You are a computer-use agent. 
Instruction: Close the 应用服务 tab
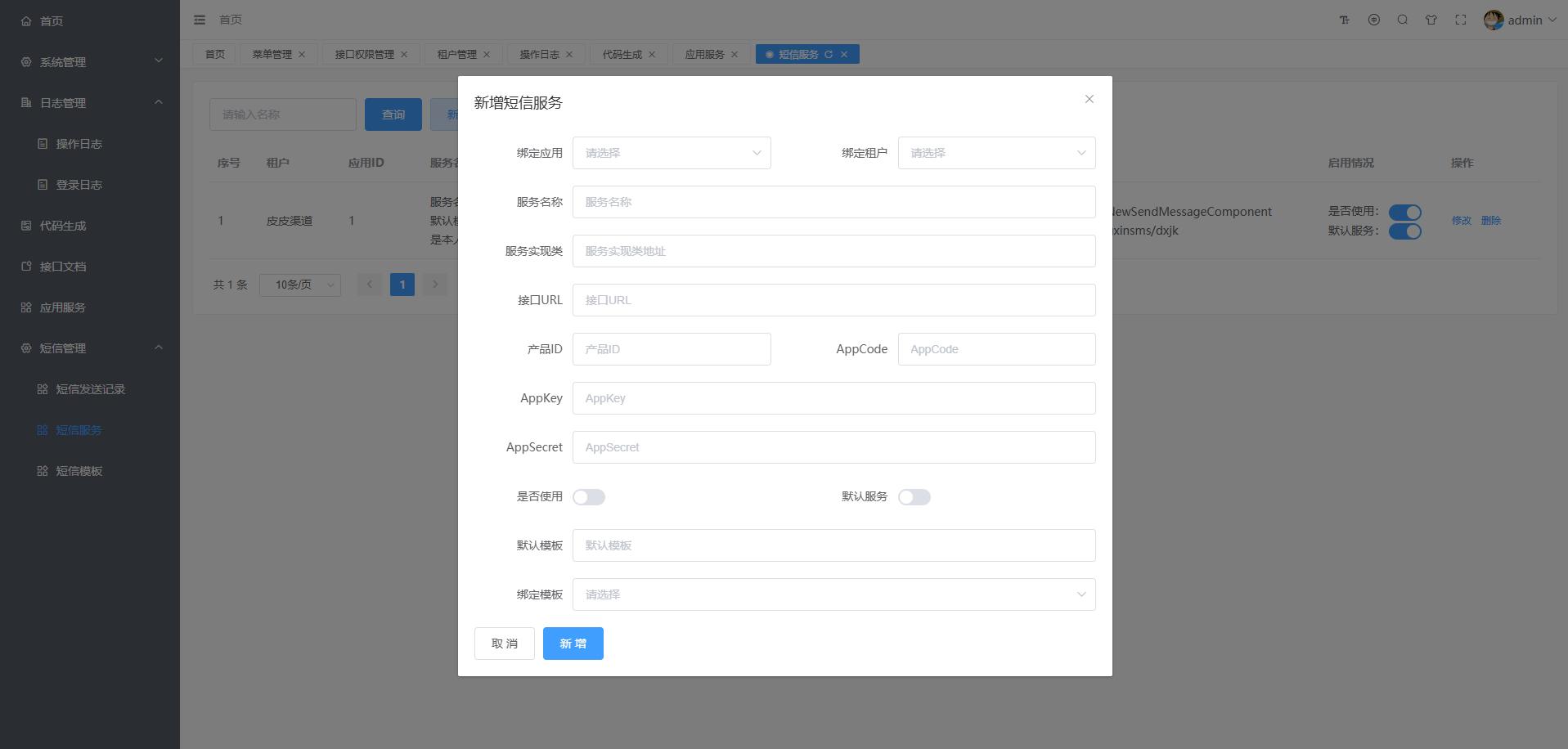coord(735,55)
